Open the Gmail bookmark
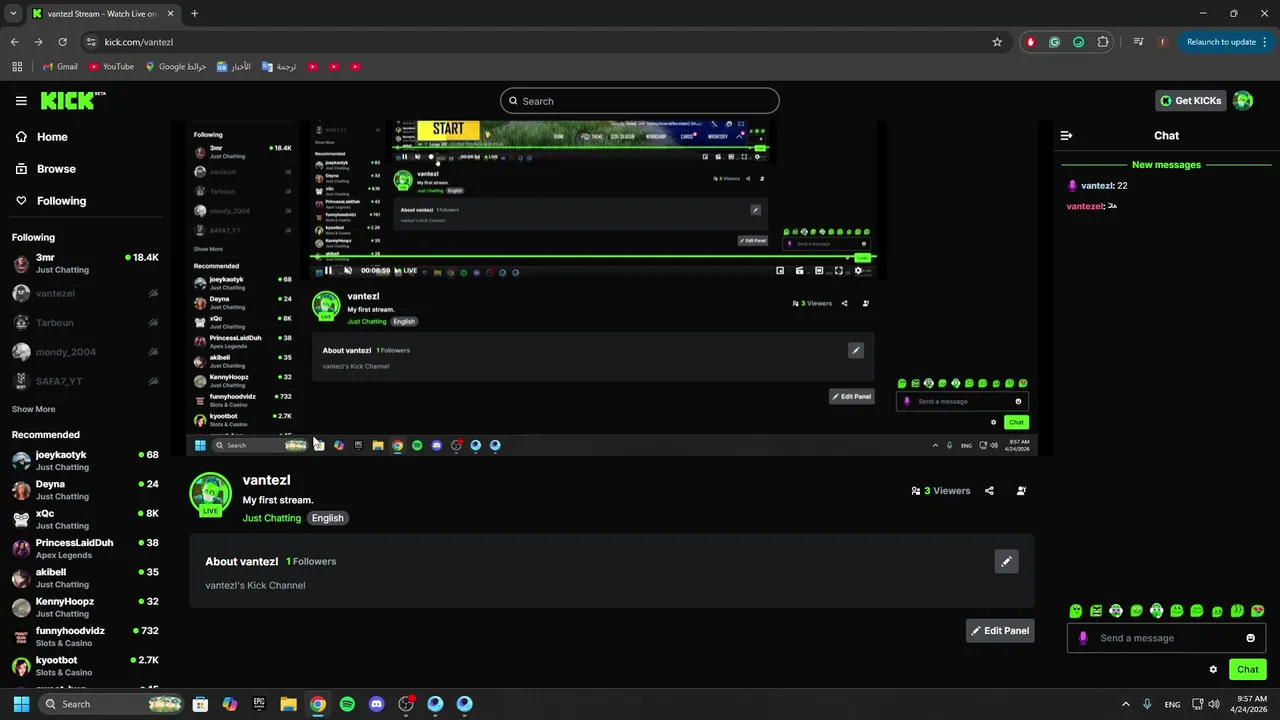The width and height of the screenshot is (1280, 720). tap(60, 67)
